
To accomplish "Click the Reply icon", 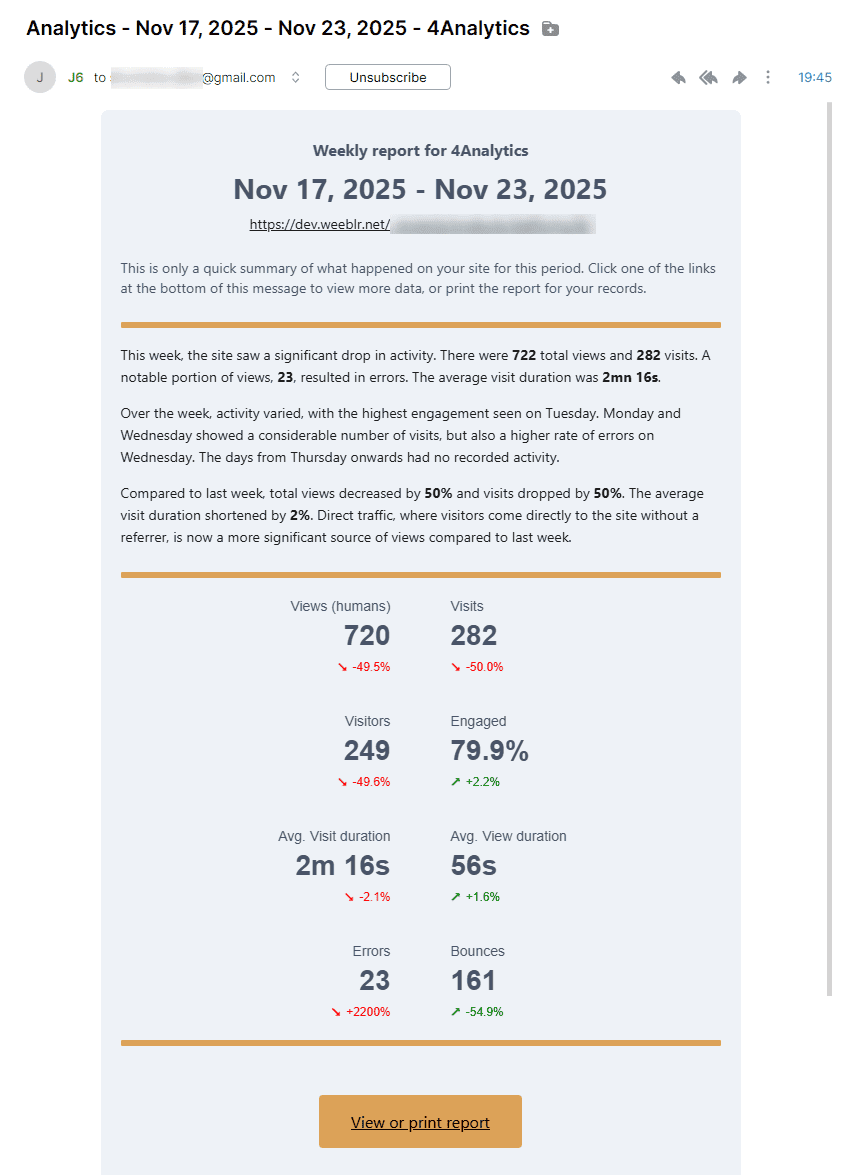I will 678,76.
